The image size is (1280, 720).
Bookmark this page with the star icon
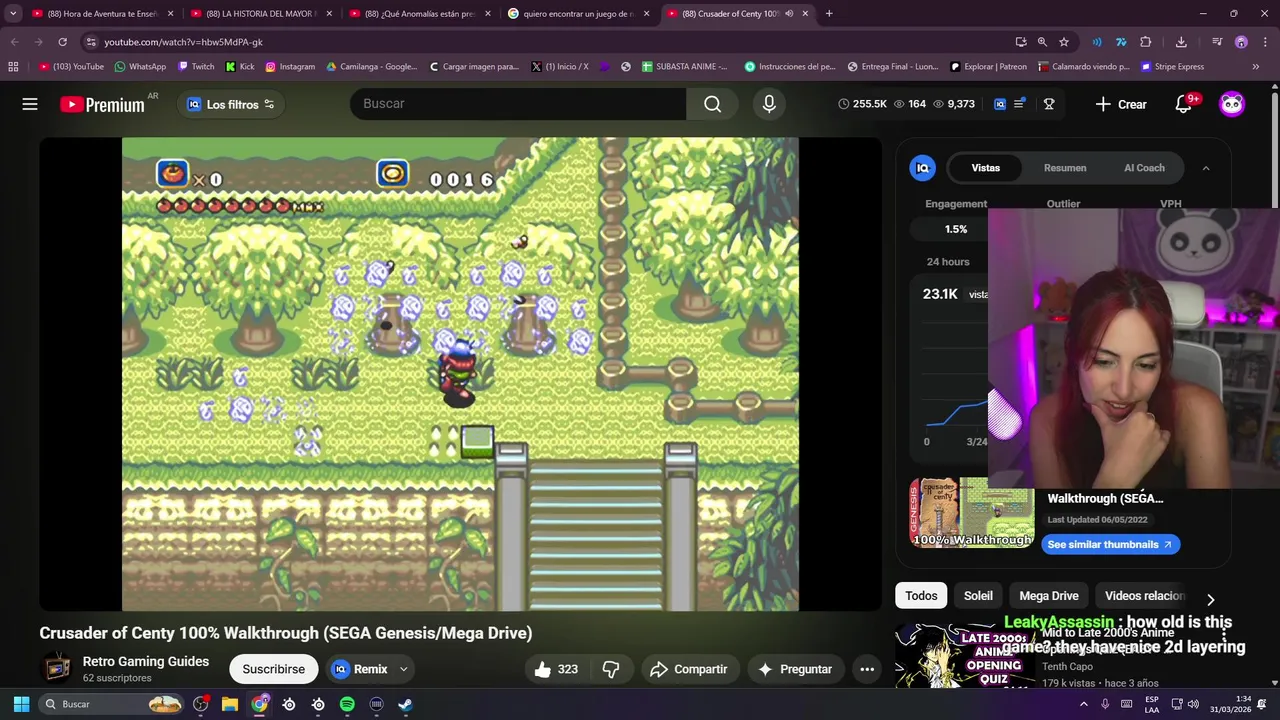click(1064, 42)
